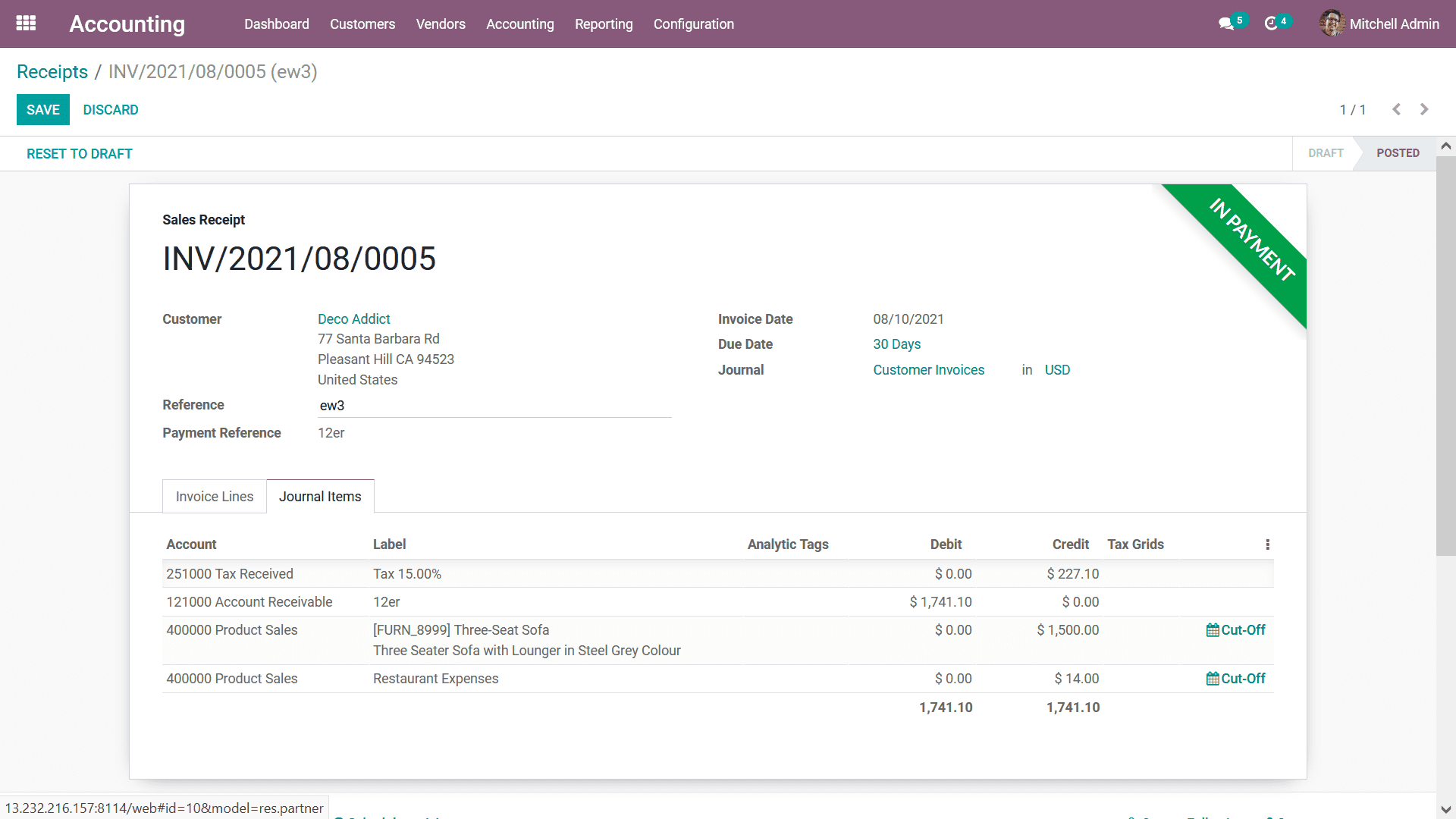The height and width of the screenshot is (819, 1456).
Task: Click Cut-Off calendar icon on Three-Seat Sofa line
Action: coord(1213,630)
